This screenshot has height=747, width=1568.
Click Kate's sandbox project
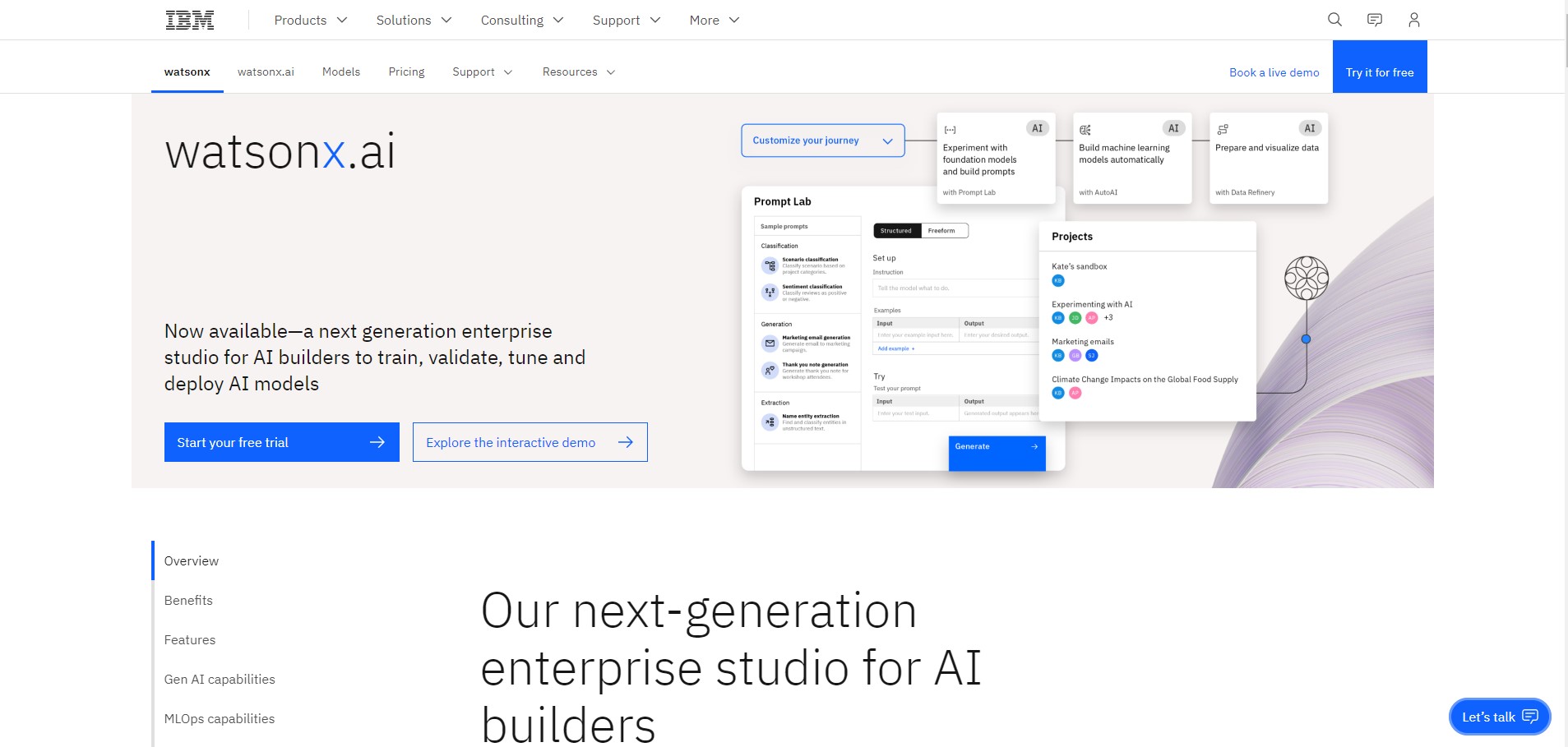click(x=1079, y=266)
